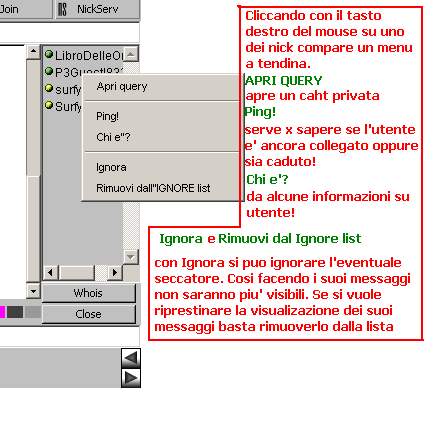Click green status dot beside LibroDelleO nick
Viewport: 435px width, 434px height.
point(49,54)
